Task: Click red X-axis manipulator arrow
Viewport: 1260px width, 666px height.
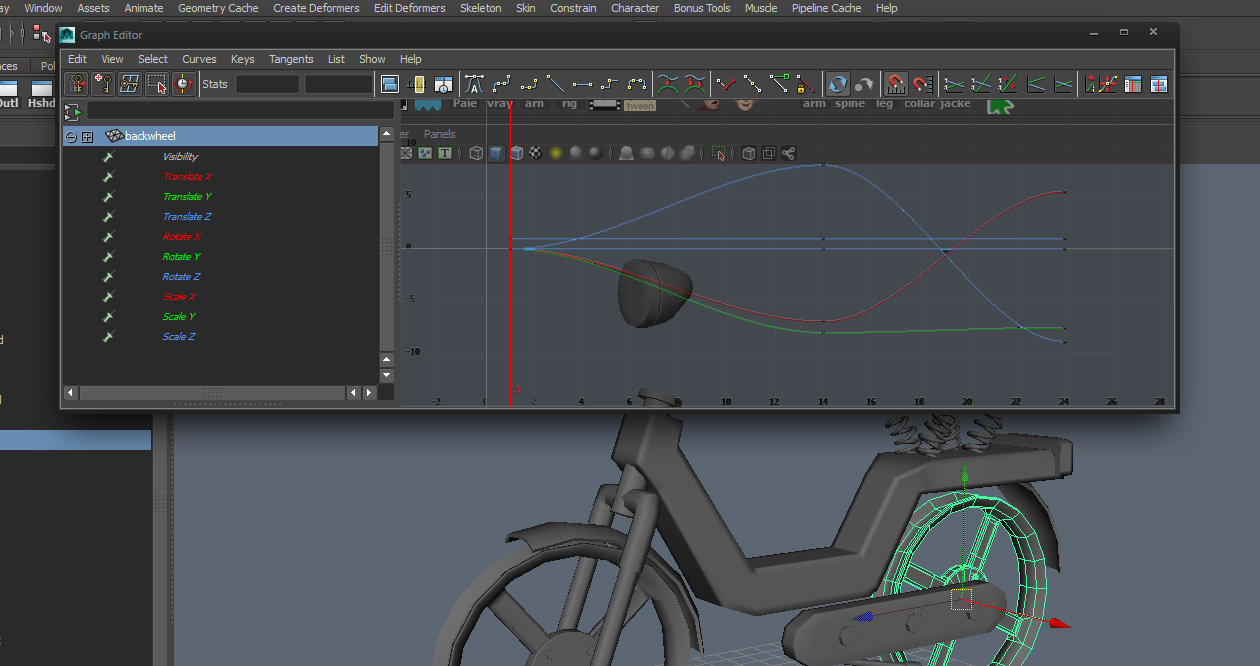Action: pyautogui.click(x=1059, y=623)
